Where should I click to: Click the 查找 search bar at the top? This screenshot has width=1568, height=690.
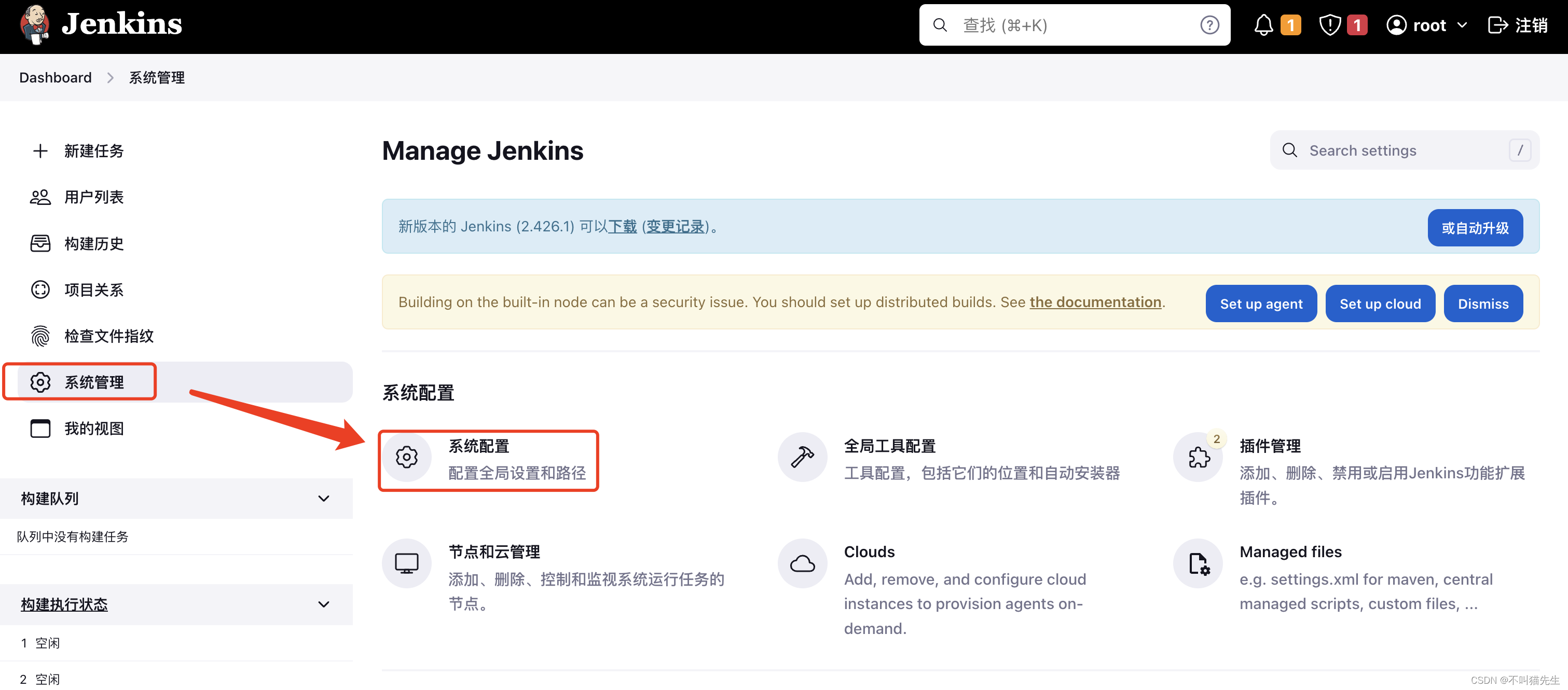(1075, 26)
